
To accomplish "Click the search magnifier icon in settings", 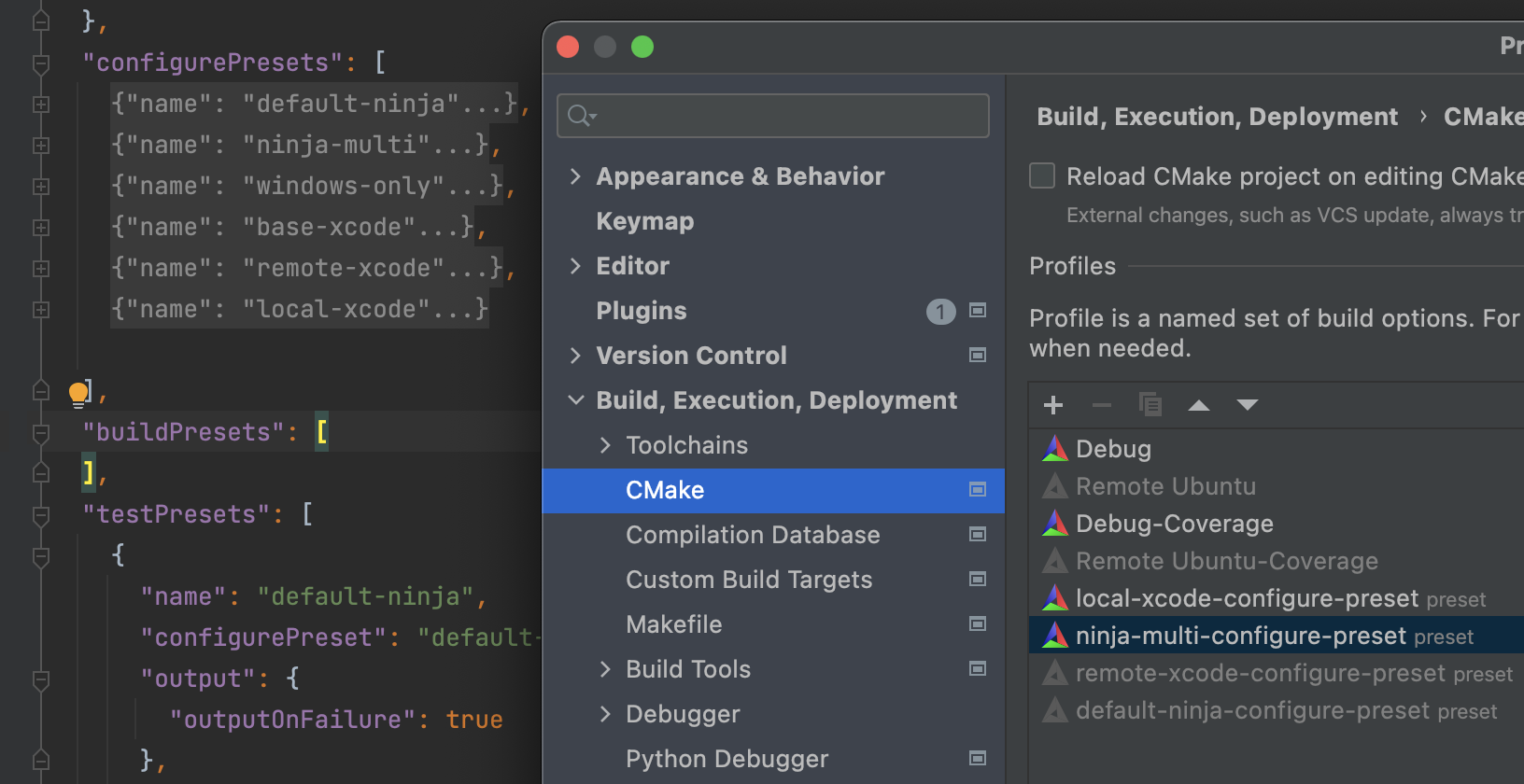I will pyautogui.click(x=581, y=116).
